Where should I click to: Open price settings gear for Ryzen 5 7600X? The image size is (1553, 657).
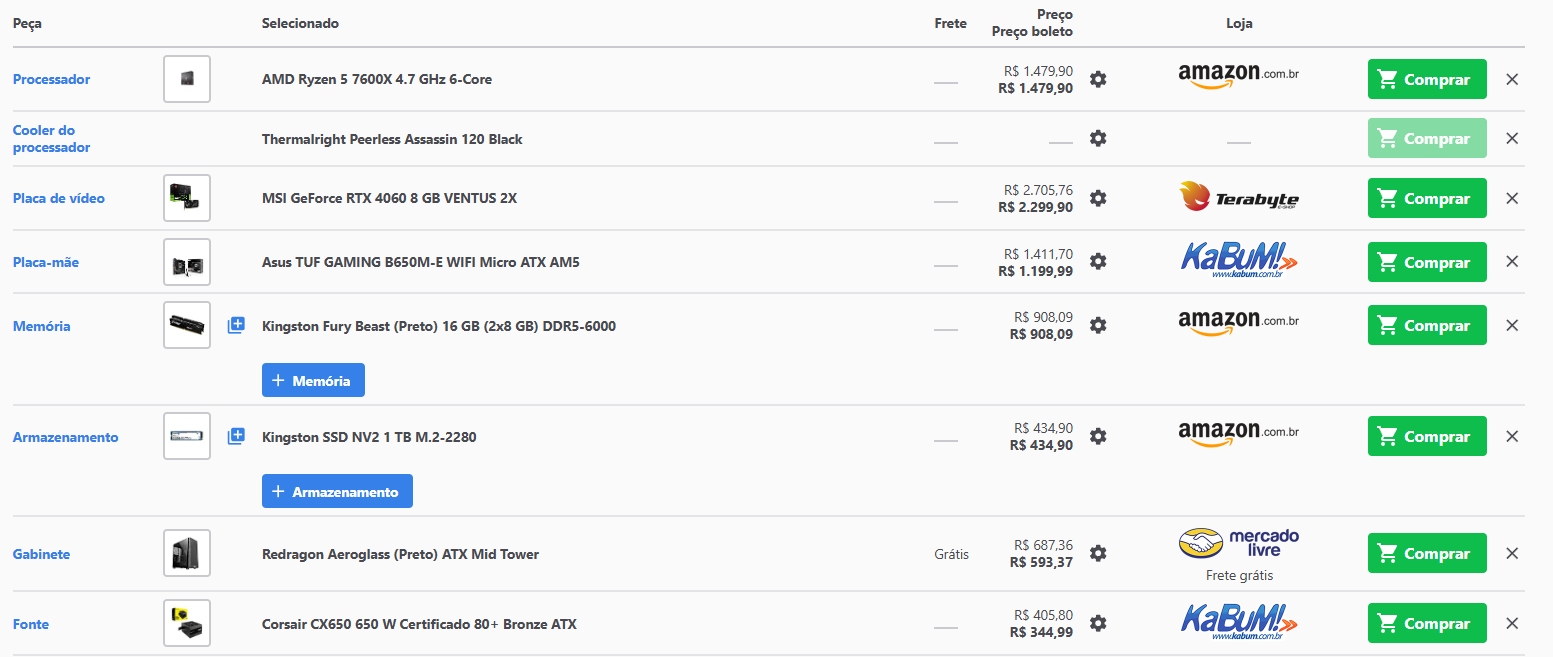[x=1098, y=79]
